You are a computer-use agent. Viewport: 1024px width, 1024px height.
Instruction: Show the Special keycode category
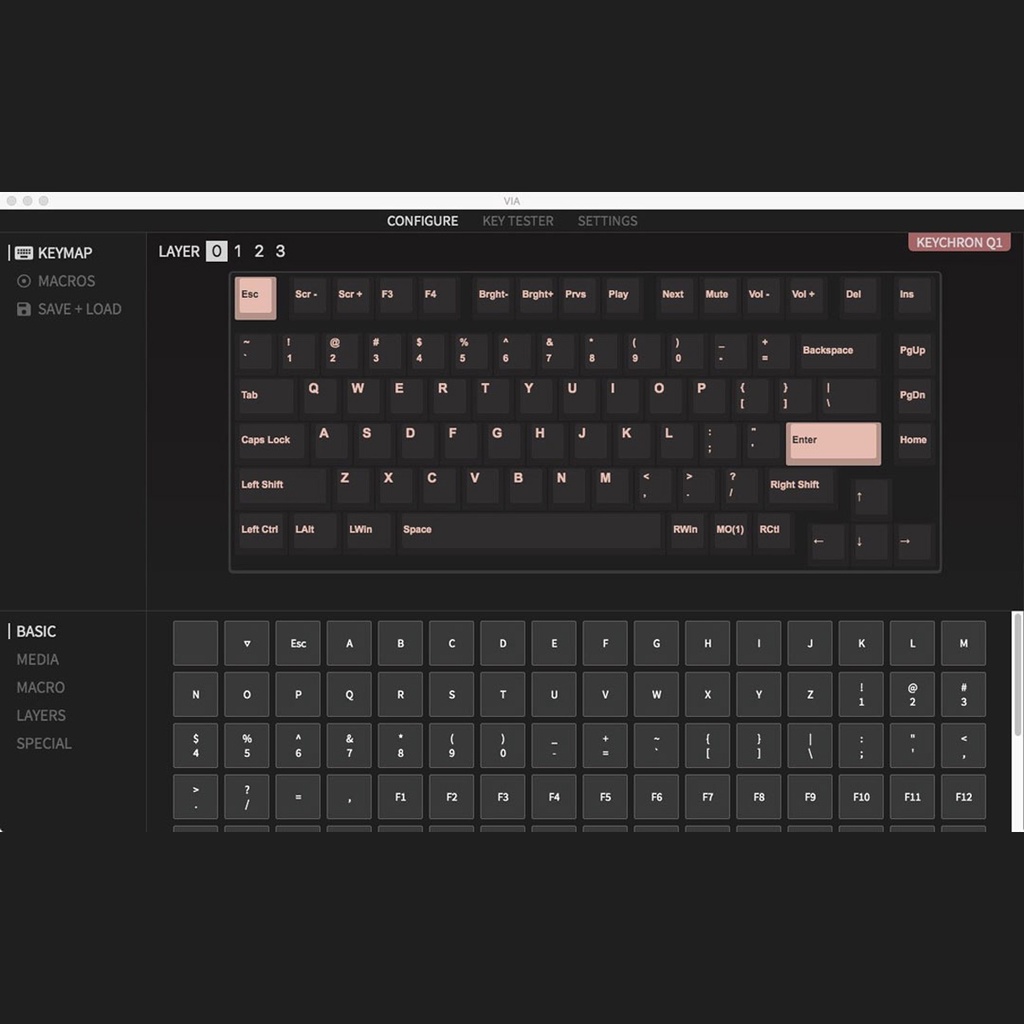[x=44, y=743]
